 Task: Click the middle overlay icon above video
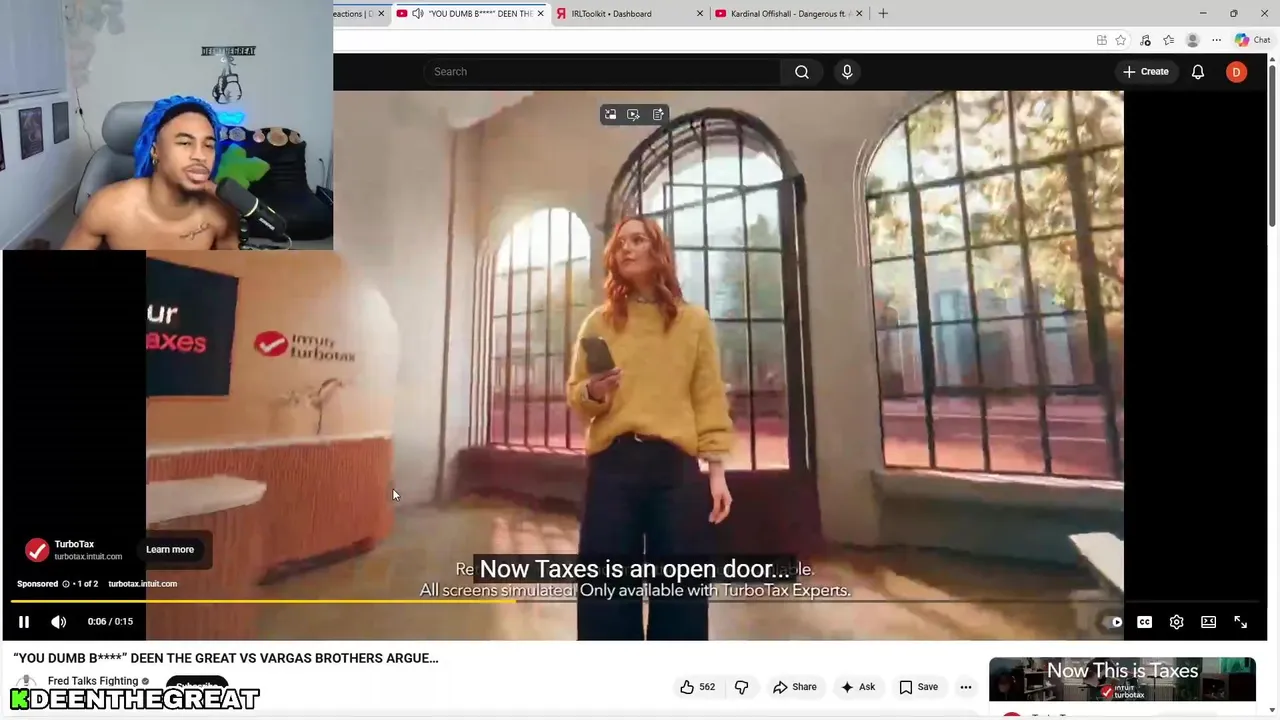pos(633,115)
